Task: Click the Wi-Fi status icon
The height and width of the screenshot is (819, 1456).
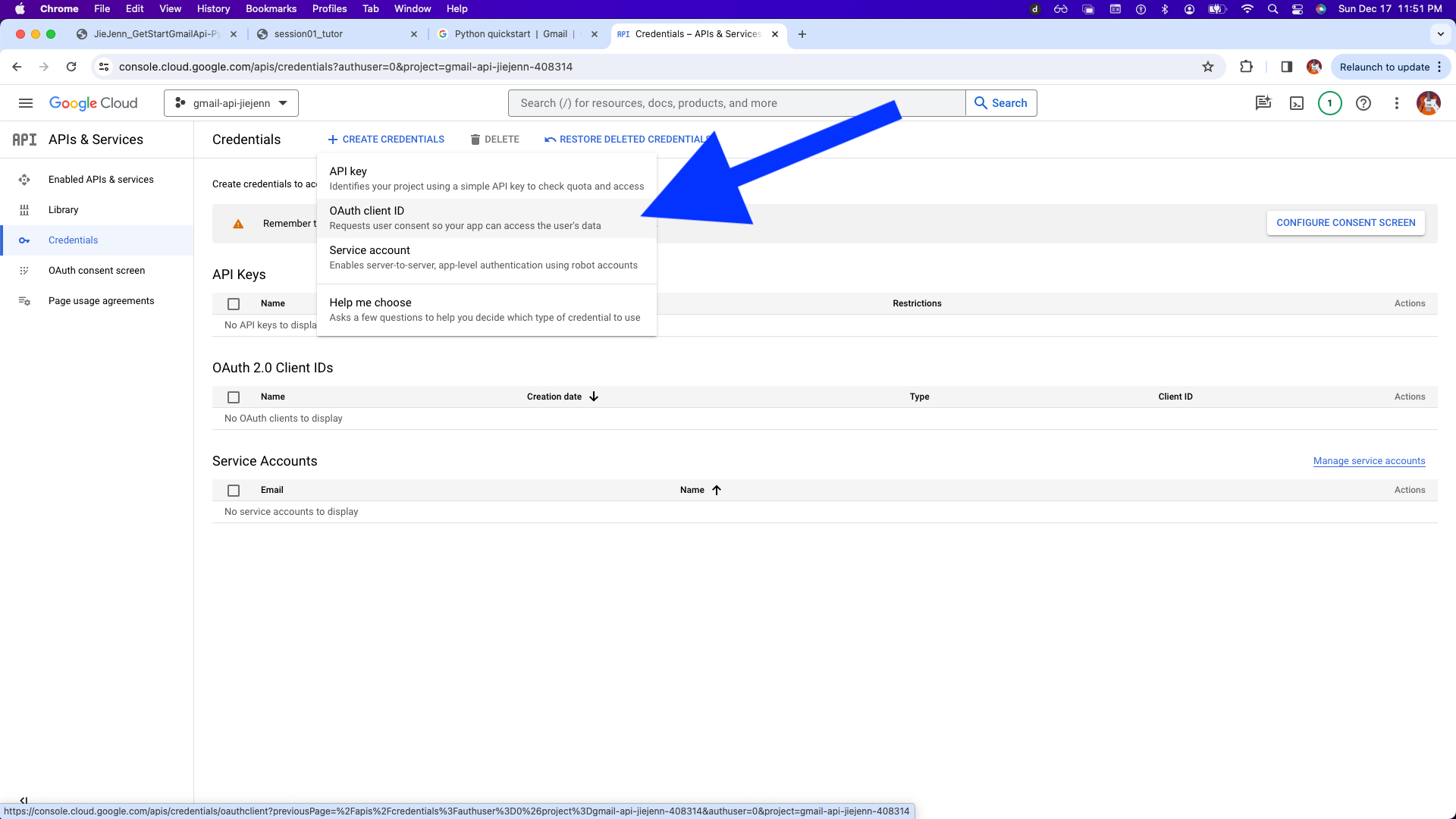Action: 1247,9
